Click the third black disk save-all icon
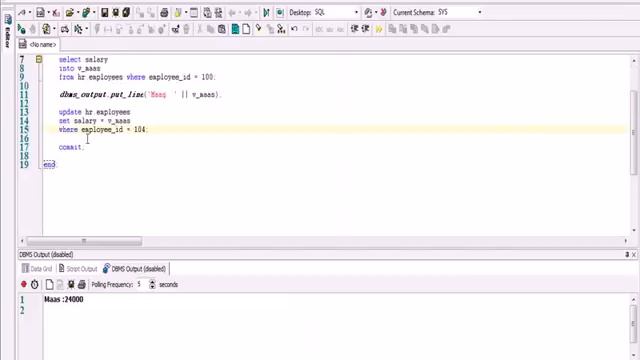640x360 pixels. click(x=126, y=13)
